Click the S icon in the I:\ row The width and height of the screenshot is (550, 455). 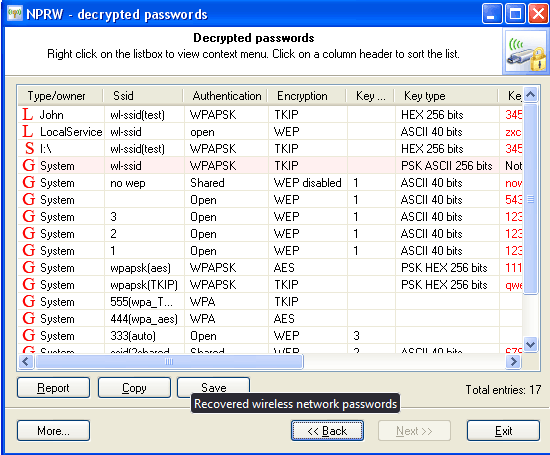pos(29,148)
